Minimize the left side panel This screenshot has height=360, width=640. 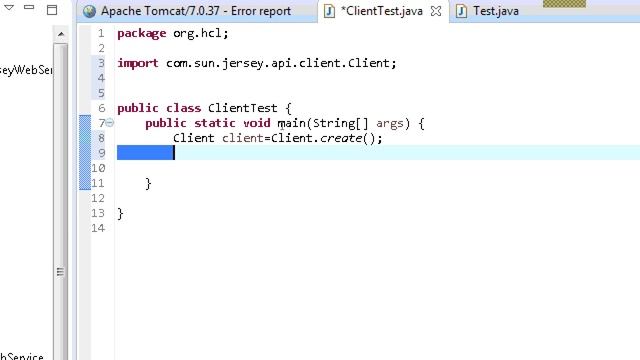(x=29, y=7)
